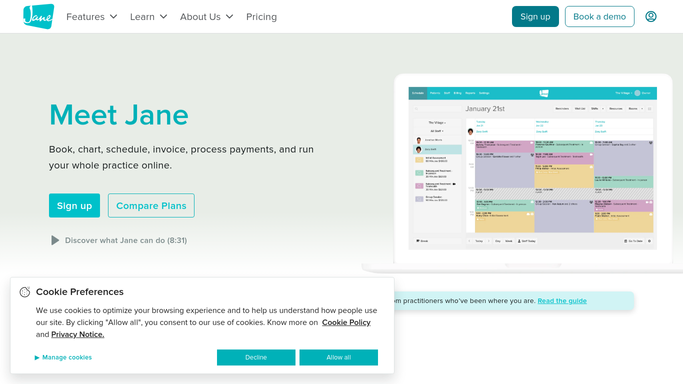Open the Read the guide link
Screen dimensions: 683x384
click(562, 301)
